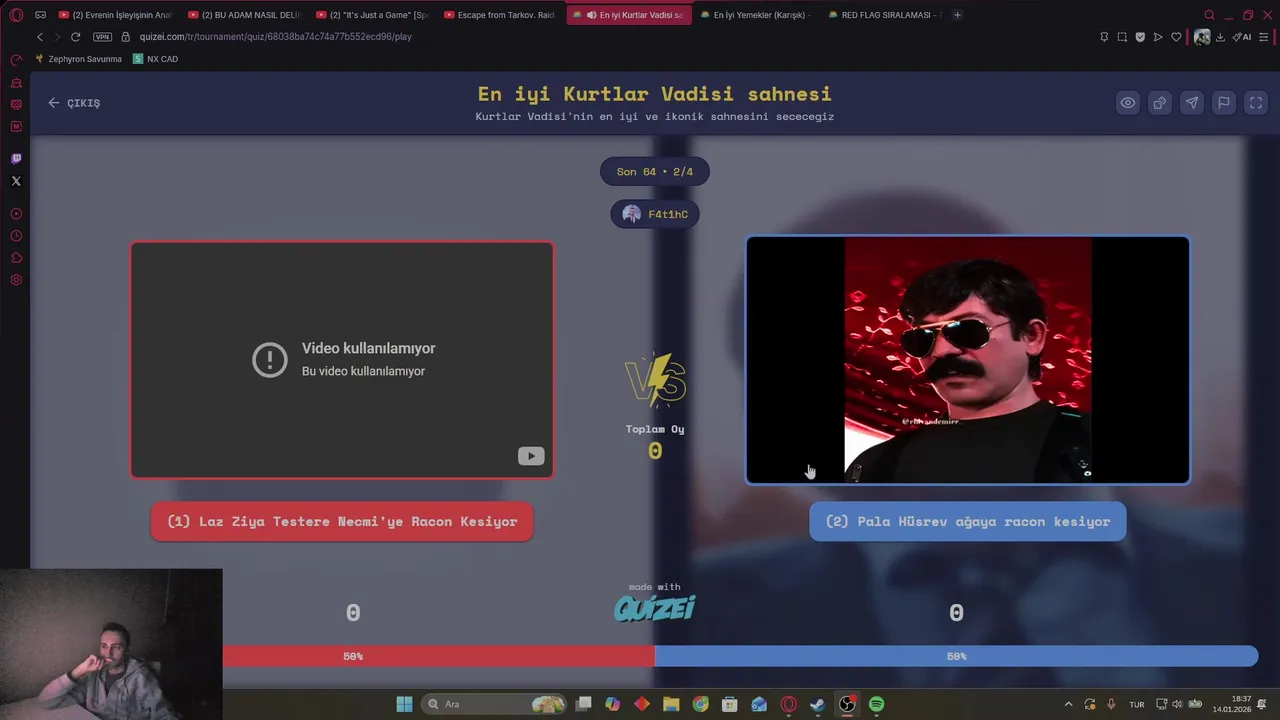Open NX CAD bookmark
Screen dimensions: 1280x720
coord(155,59)
